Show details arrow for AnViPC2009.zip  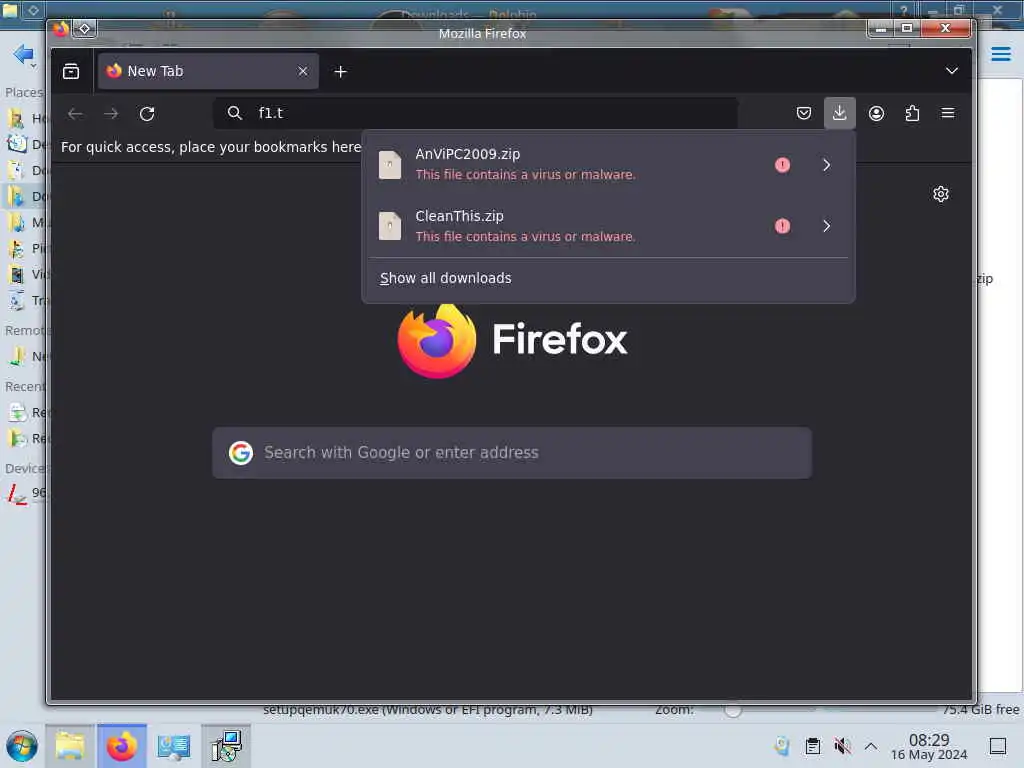click(826, 165)
